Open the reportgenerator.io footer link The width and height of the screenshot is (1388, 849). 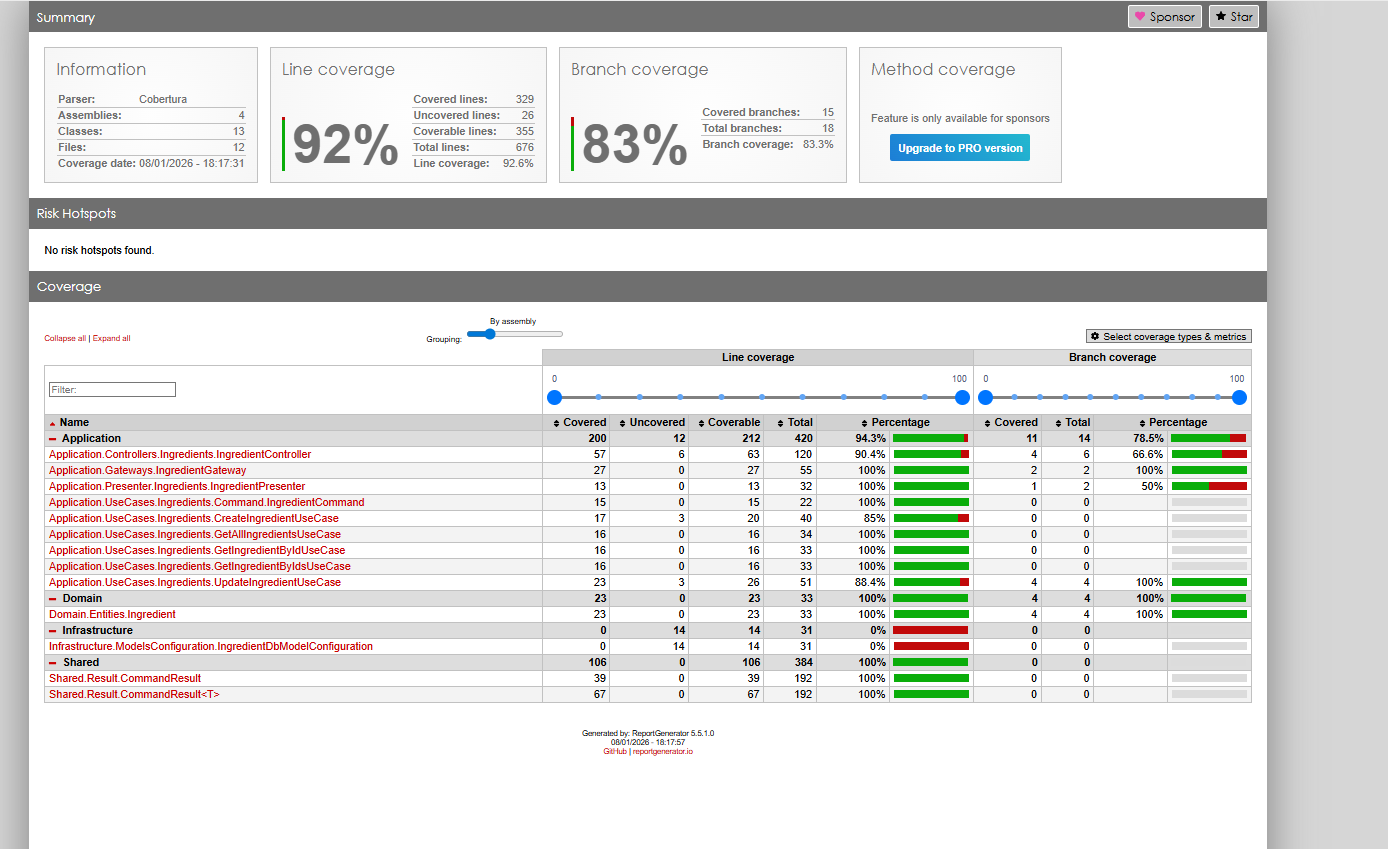[662, 751]
